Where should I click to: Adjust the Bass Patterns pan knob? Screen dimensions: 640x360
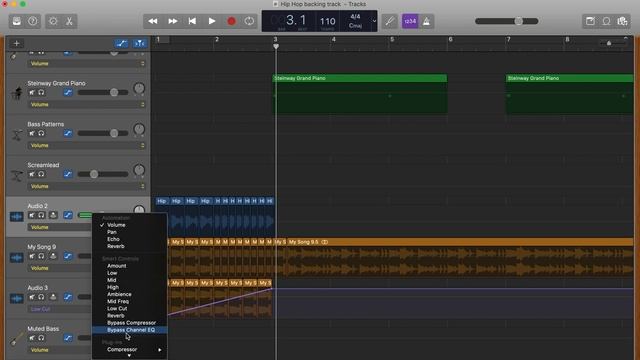[x=139, y=129]
